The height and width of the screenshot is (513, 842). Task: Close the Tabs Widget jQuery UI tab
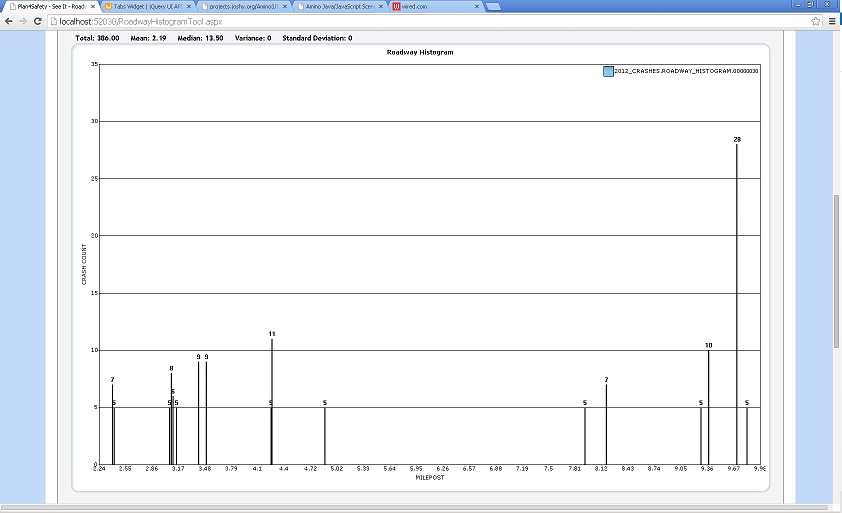[188, 6]
